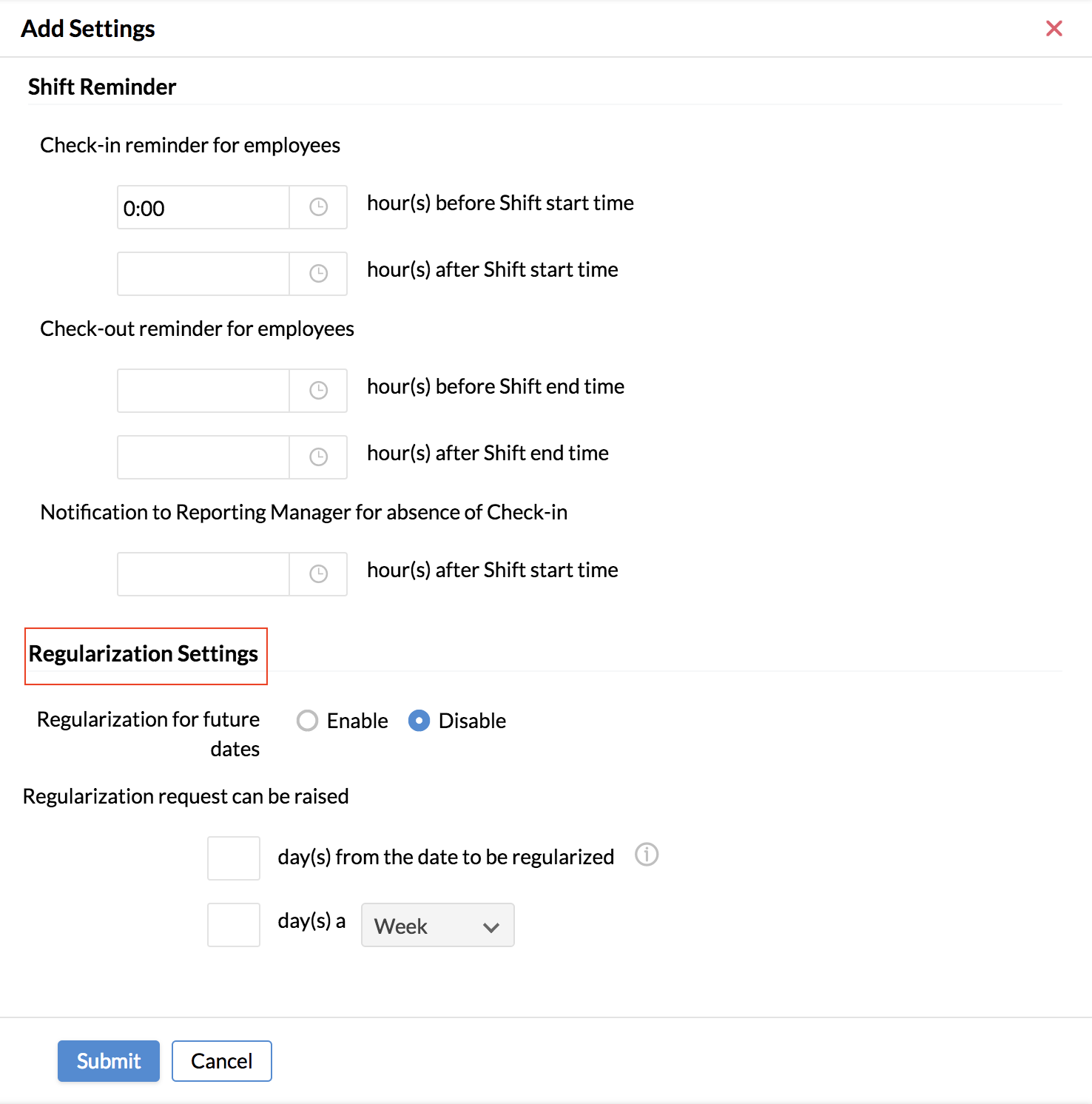Open clock picker for check-in after Shift start
This screenshot has height=1104, width=1092.
coord(318,274)
